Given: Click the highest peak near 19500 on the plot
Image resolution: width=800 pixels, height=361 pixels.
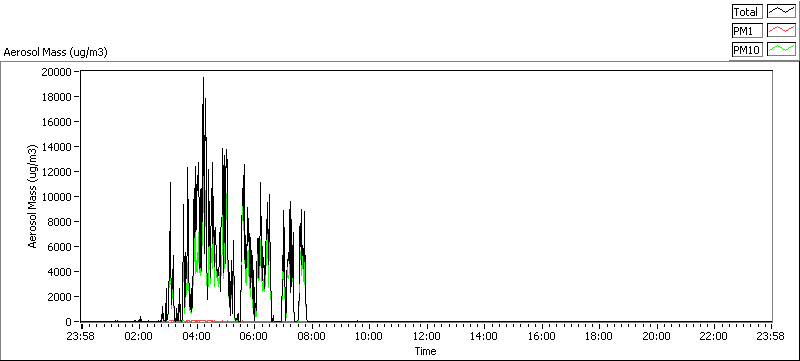Looking at the screenshot, I should coord(204,78).
